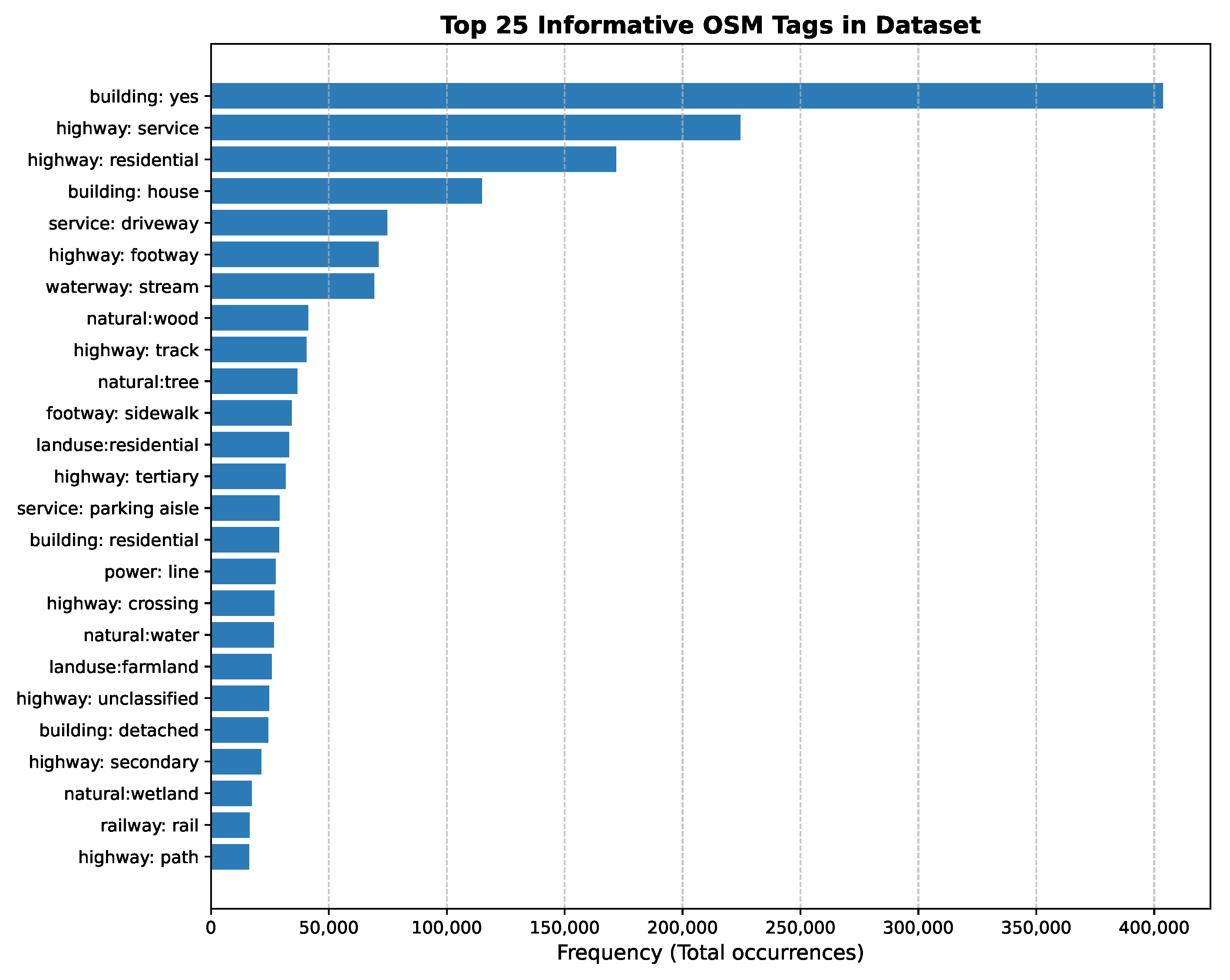
Task: Click the 'natural:wood' label
Action: [x=142, y=318]
